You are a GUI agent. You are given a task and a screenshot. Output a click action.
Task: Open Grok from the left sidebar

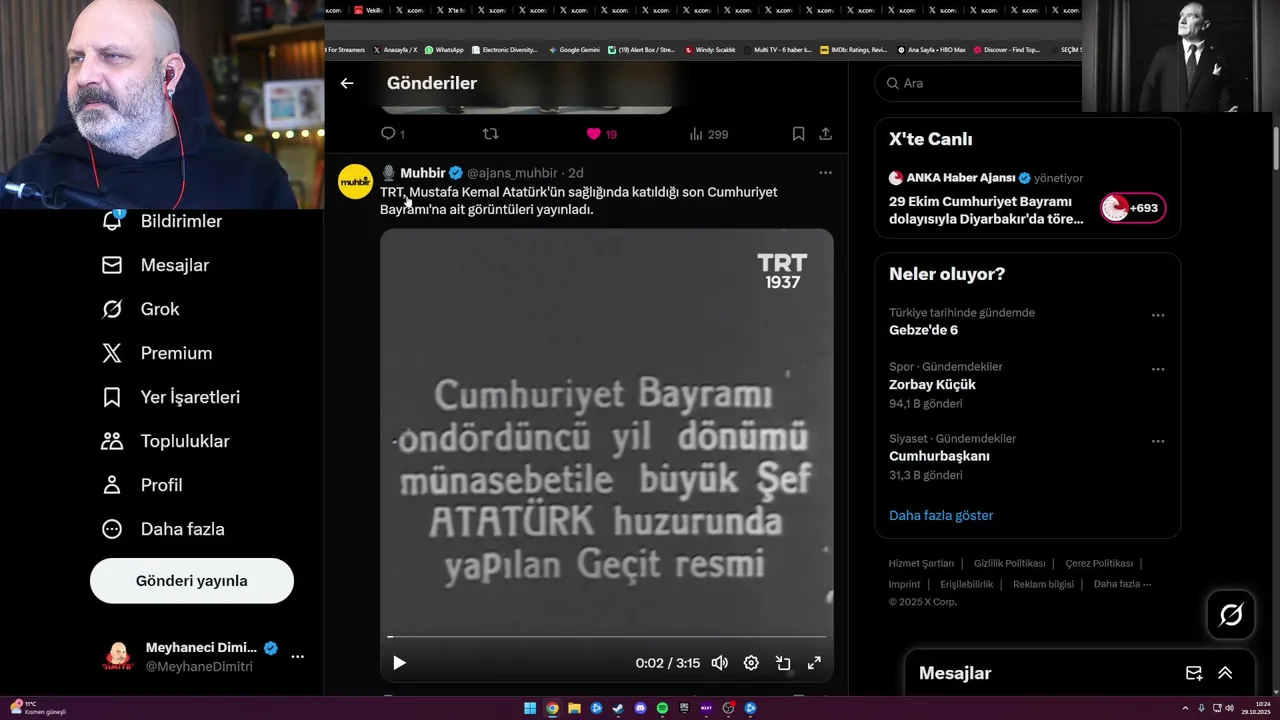pos(140,309)
